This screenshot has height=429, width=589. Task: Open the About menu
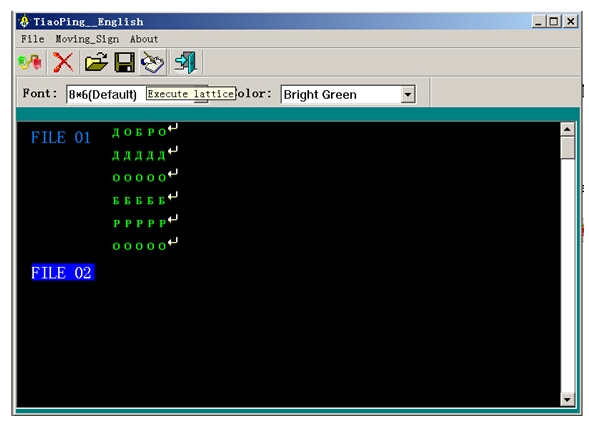coord(144,39)
